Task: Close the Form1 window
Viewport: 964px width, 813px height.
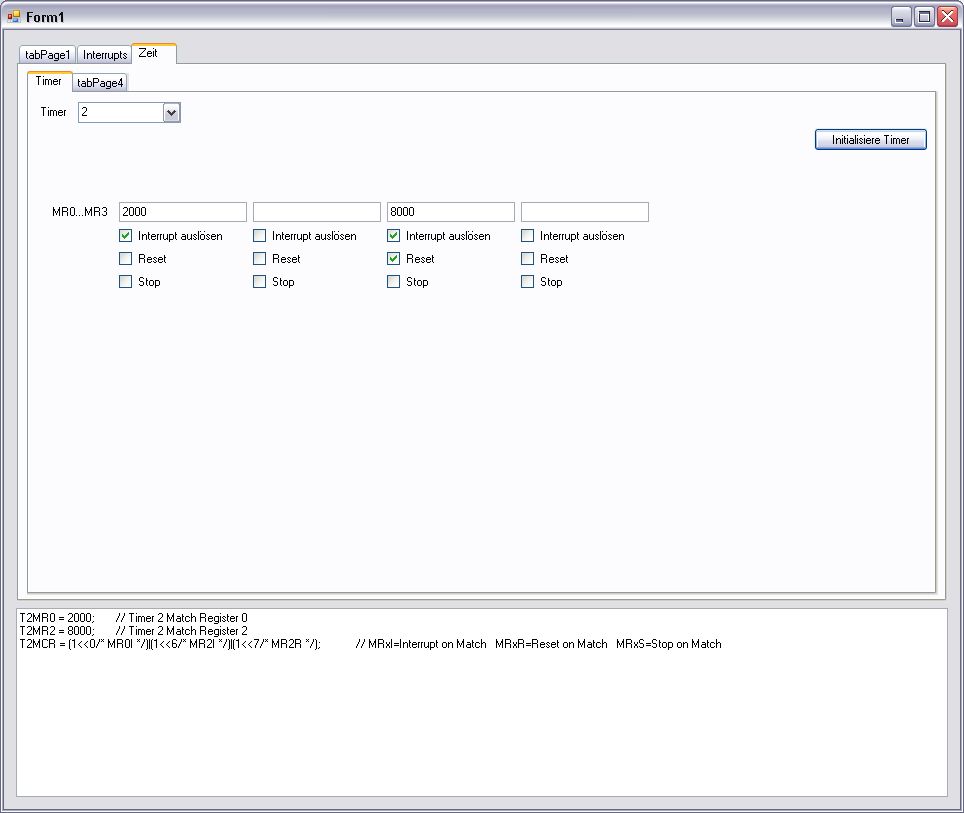Action: (x=947, y=16)
